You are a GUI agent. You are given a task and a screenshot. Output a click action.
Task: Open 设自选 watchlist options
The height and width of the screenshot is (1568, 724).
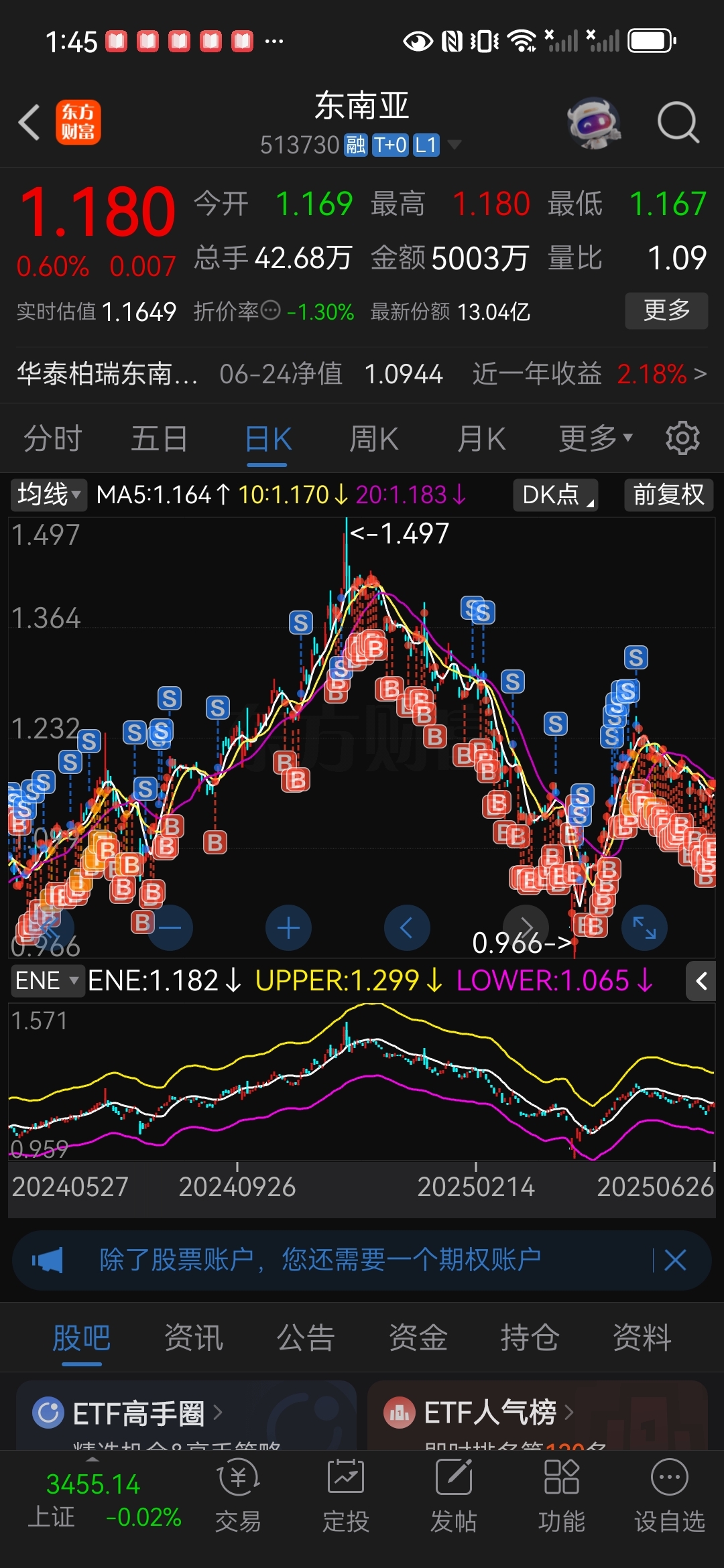pyautogui.click(x=670, y=1497)
